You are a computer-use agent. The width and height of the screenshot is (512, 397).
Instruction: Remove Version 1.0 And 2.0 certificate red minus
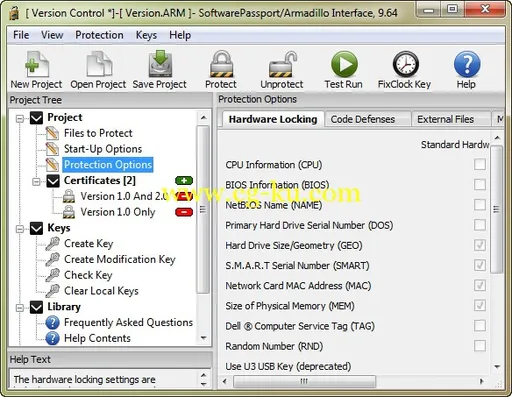coord(184,196)
